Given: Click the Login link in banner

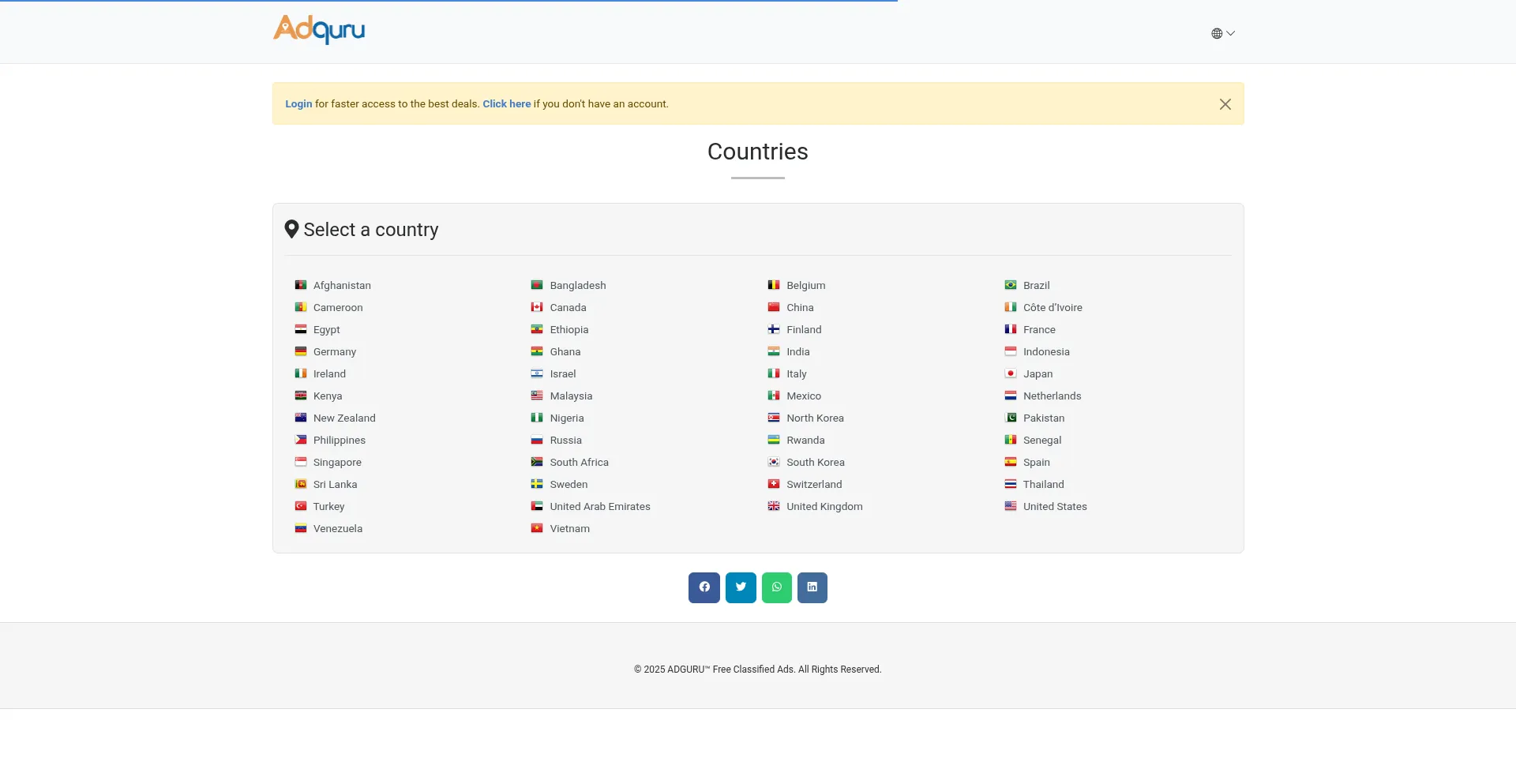Looking at the screenshot, I should (298, 104).
